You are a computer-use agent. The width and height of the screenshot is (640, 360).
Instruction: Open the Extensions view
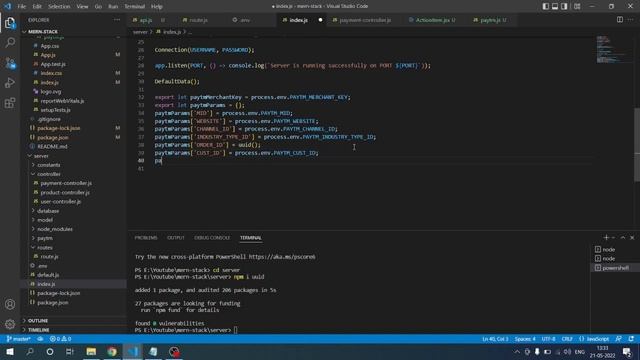click(x=10, y=103)
